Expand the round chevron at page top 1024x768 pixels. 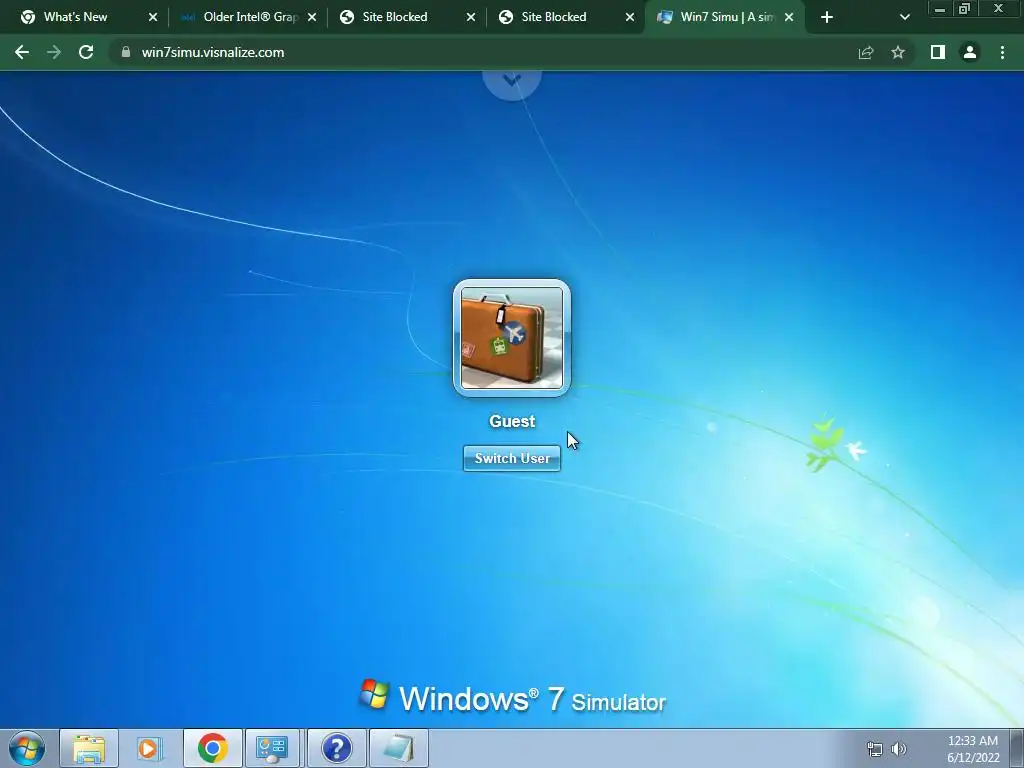[x=512, y=80]
